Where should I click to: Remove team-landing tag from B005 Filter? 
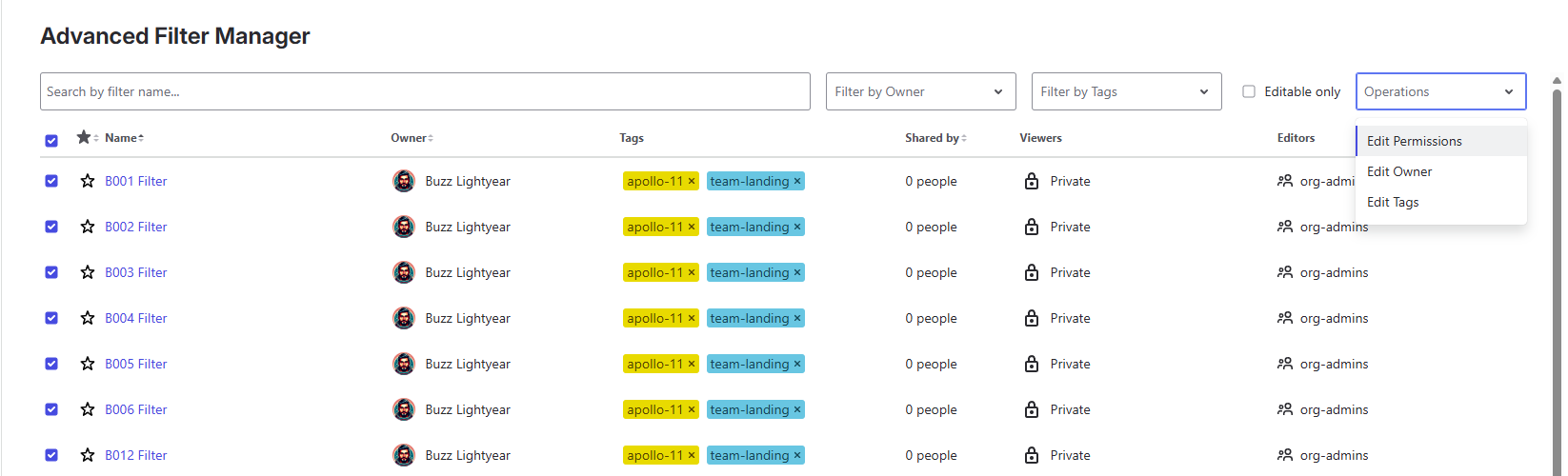(797, 364)
